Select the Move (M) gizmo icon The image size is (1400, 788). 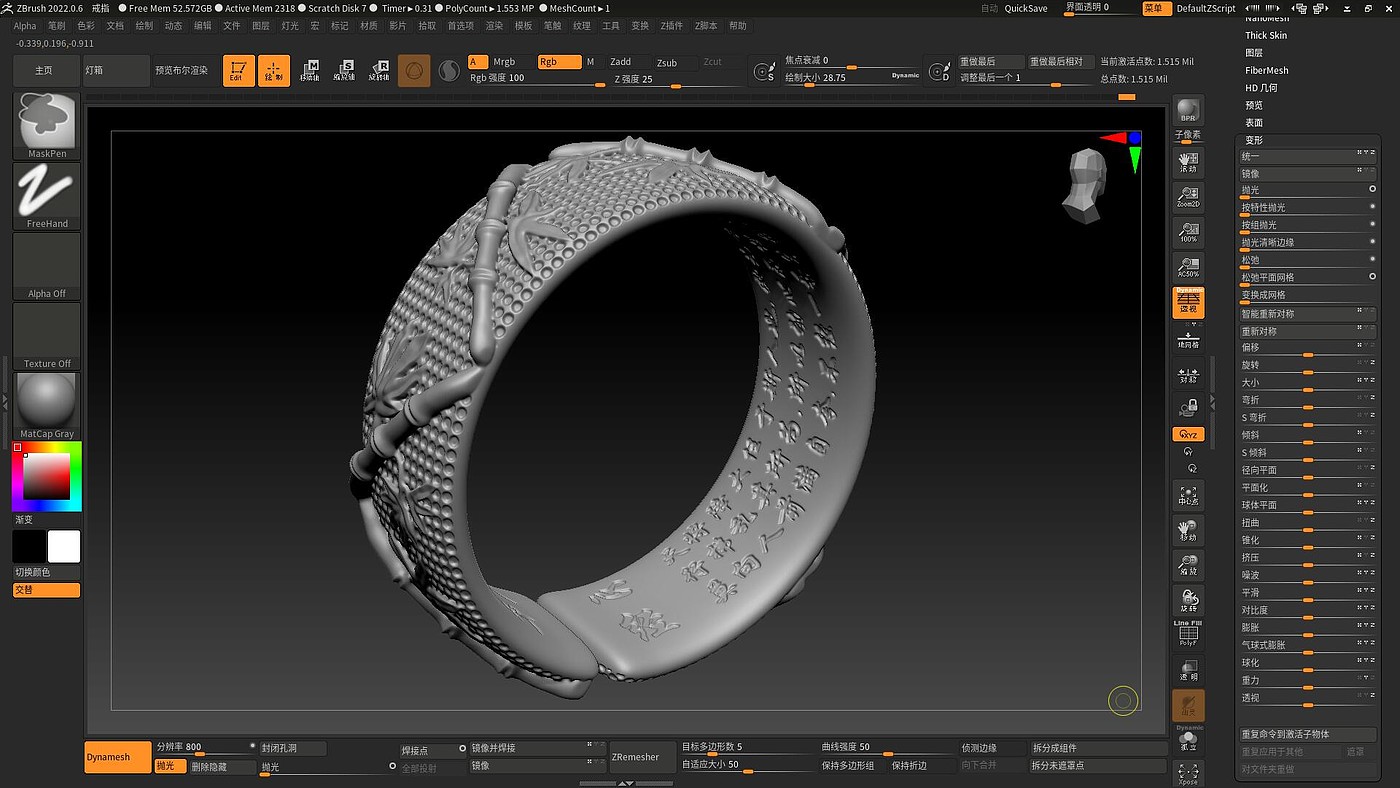coord(309,71)
